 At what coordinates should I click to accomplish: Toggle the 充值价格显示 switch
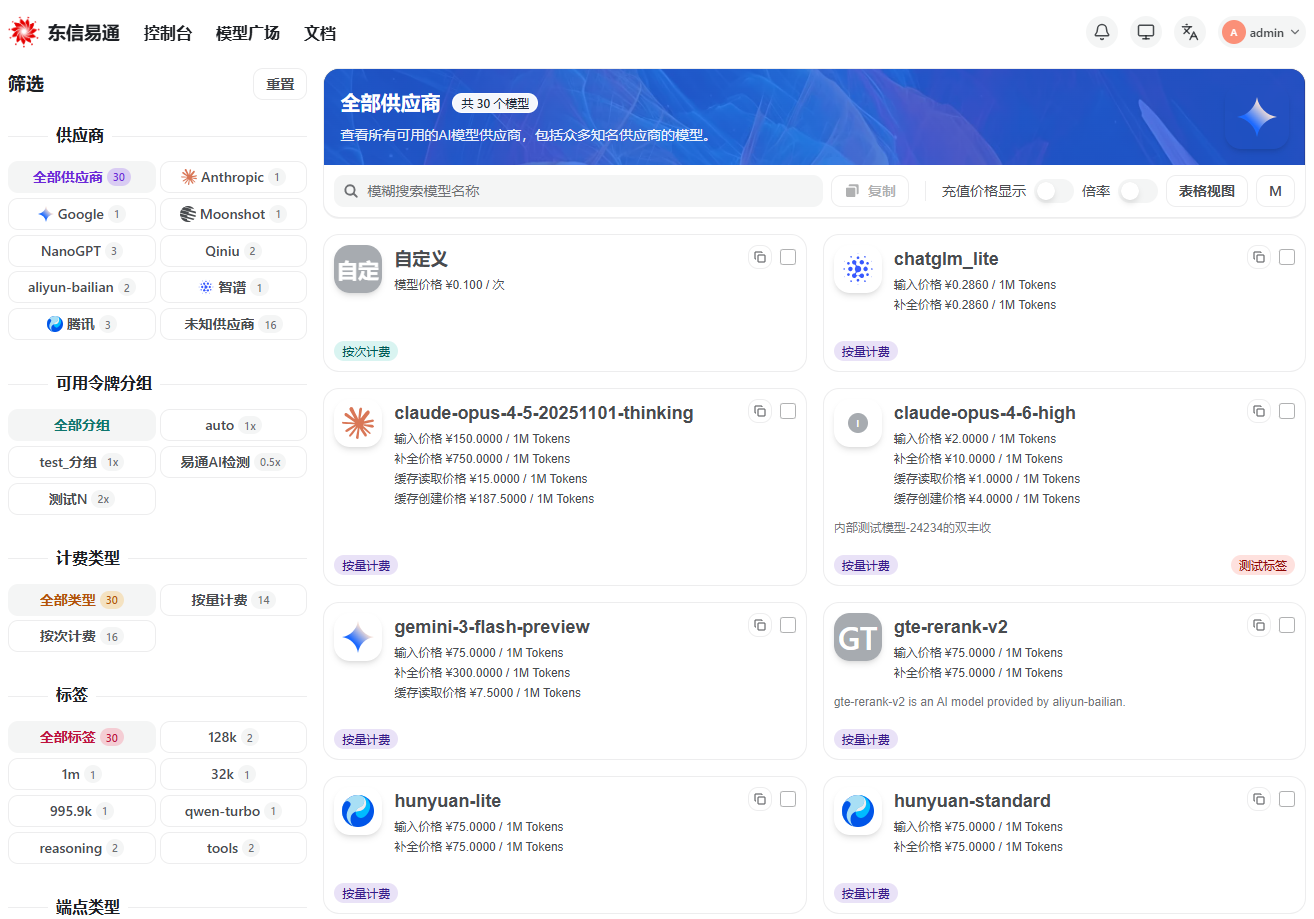[x=1054, y=191]
